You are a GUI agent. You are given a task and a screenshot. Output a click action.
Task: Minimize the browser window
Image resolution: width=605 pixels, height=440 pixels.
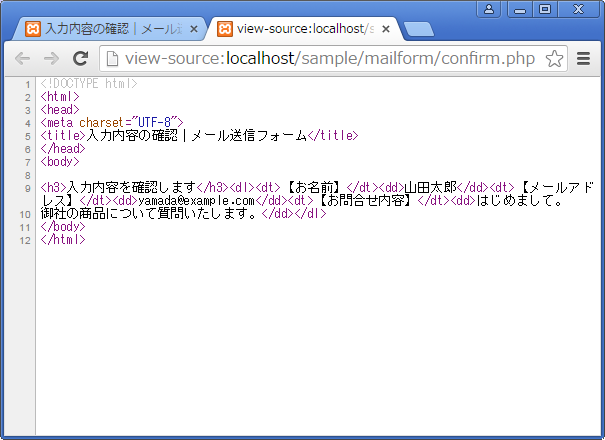click(517, 9)
